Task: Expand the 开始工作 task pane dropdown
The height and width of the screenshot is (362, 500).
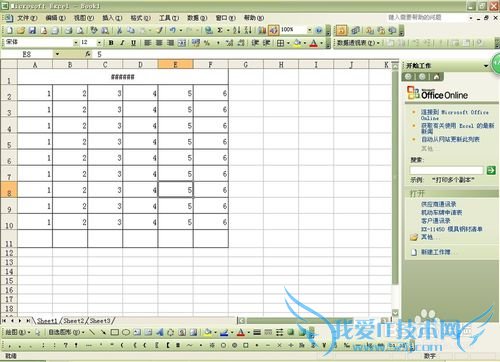Action: (486, 66)
